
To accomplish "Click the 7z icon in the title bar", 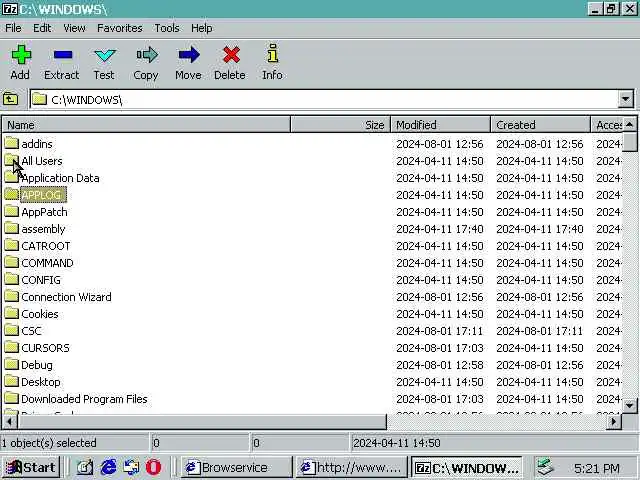I will coord(10,9).
